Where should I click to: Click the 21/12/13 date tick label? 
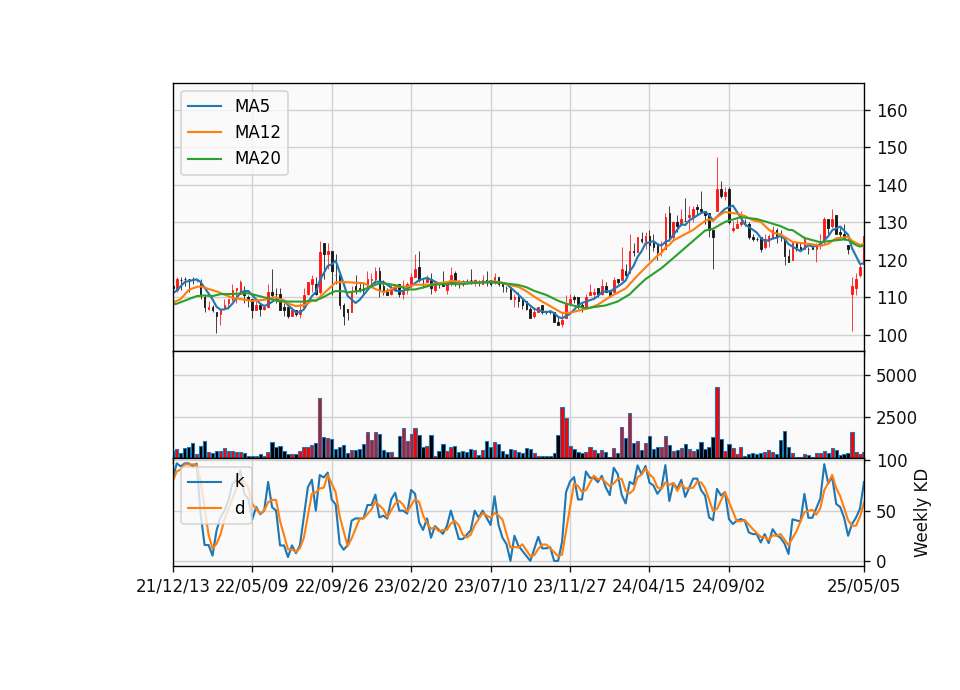pos(173,586)
